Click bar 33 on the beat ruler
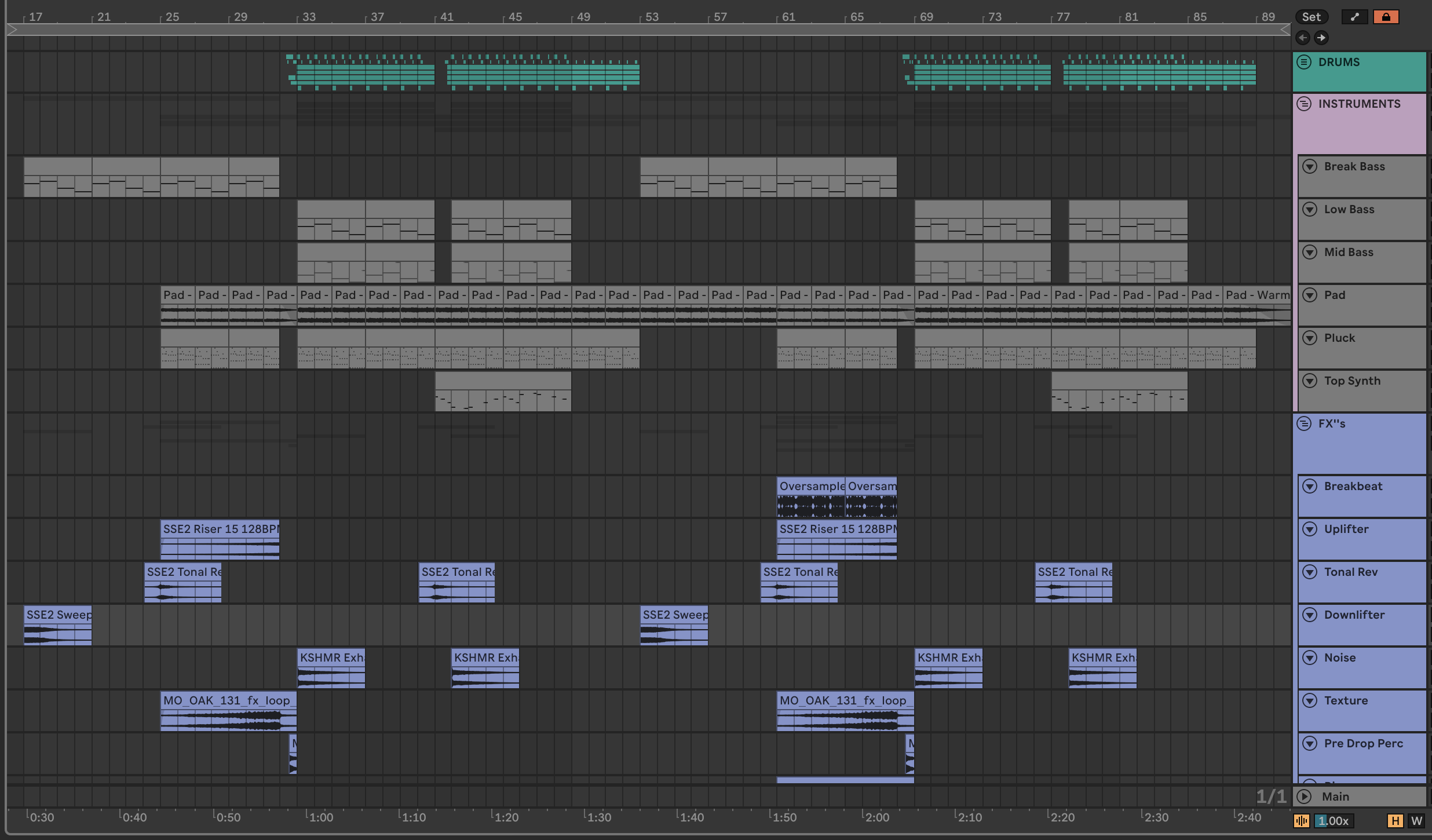 pyautogui.click(x=309, y=17)
